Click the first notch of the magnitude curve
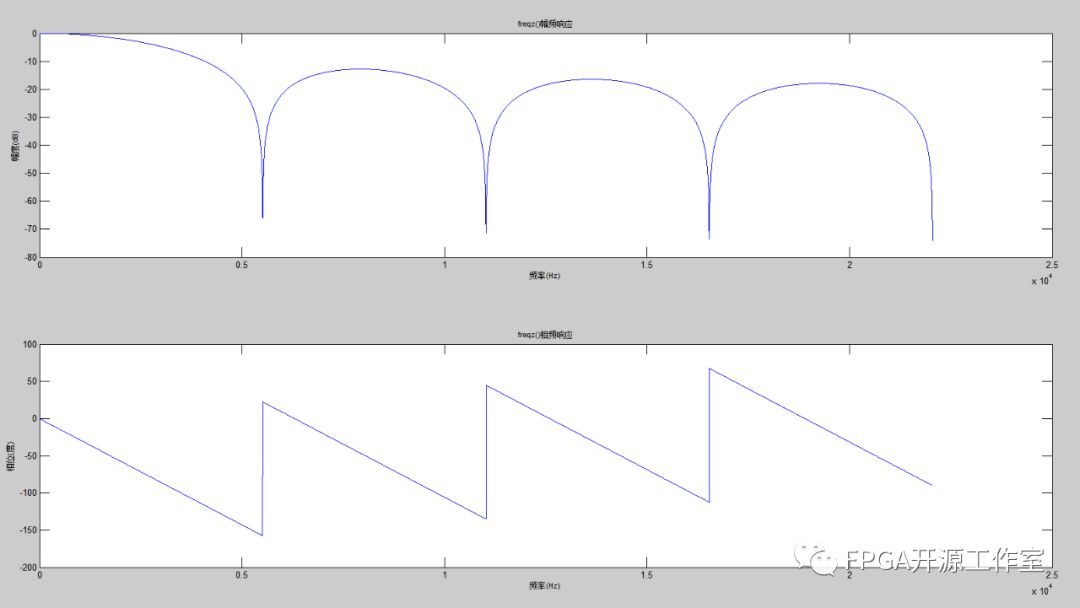 (262, 215)
